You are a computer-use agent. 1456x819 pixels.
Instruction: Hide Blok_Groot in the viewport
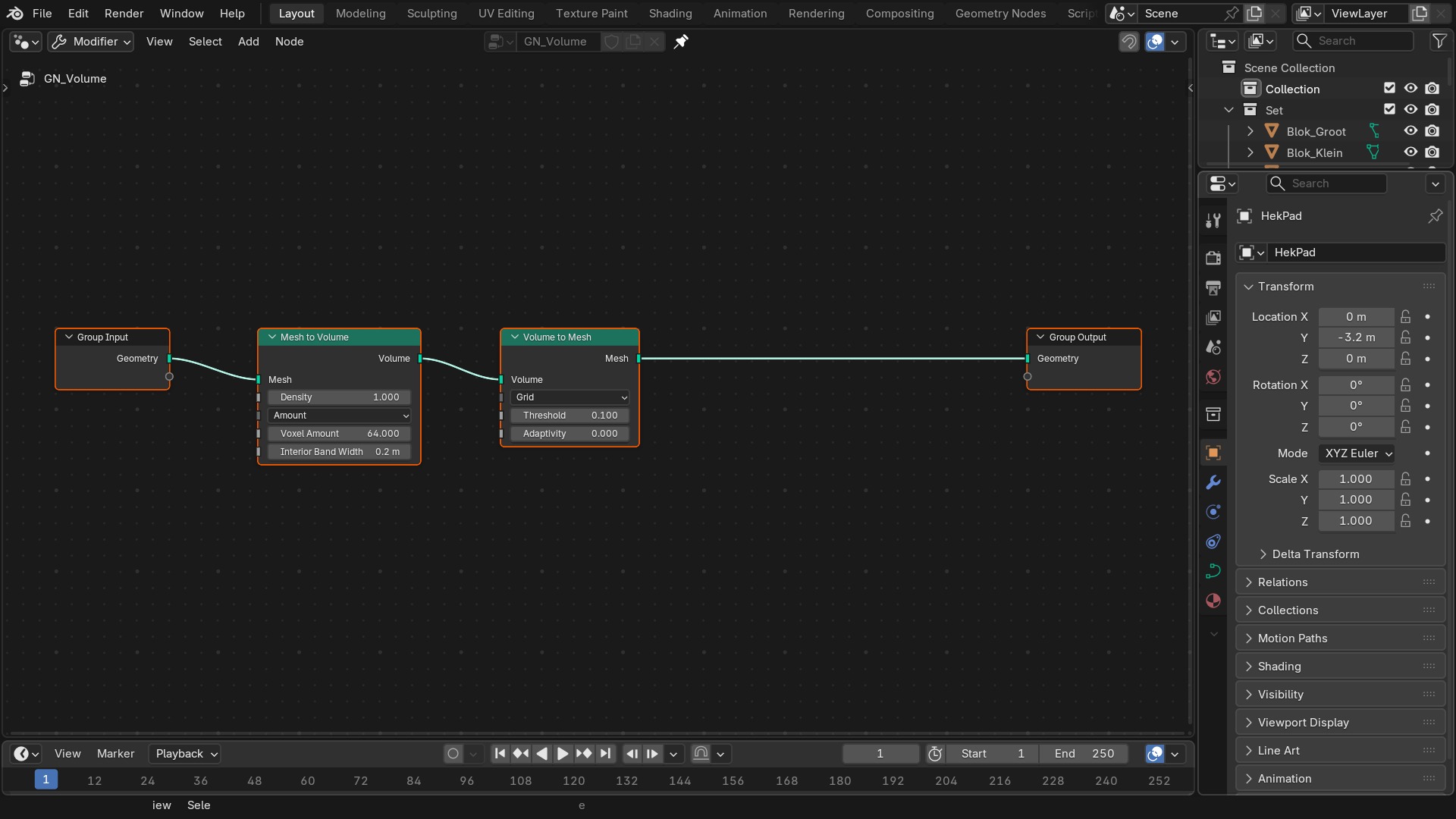[1410, 131]
